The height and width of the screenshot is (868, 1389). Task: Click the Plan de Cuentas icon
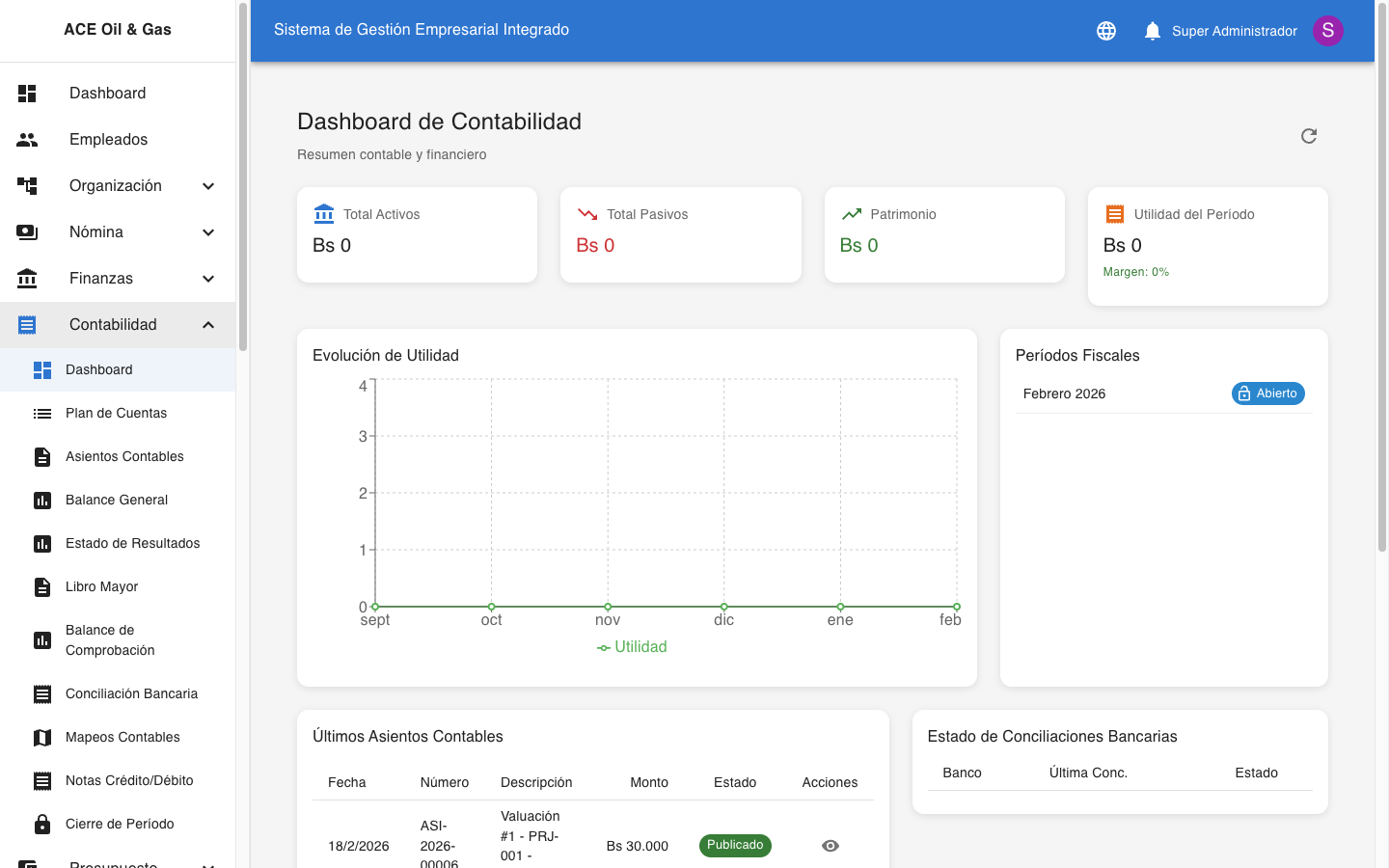(41, 413)
